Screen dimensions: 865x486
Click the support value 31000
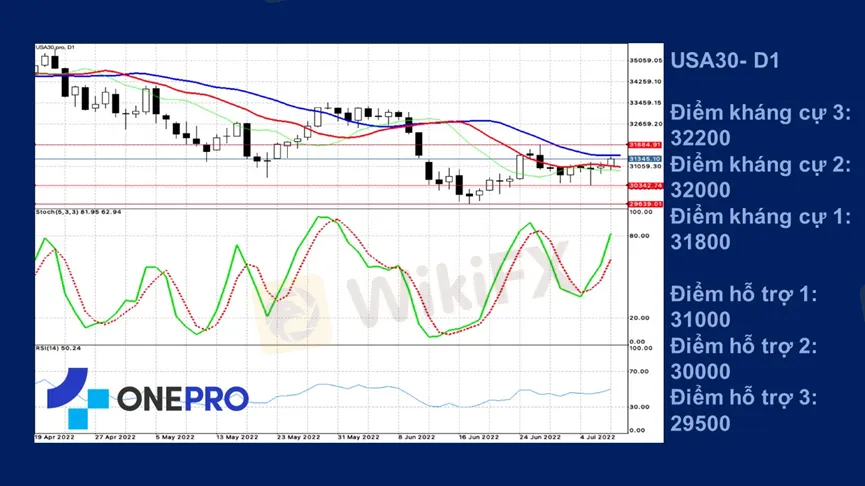[x=700, y=319]
